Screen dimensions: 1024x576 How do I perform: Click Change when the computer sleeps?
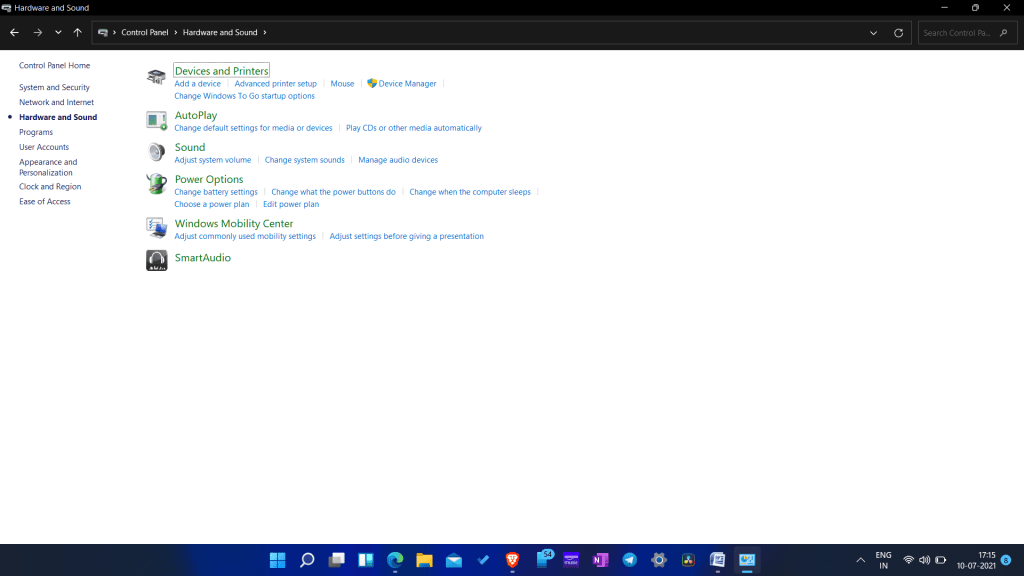(469, 191)
